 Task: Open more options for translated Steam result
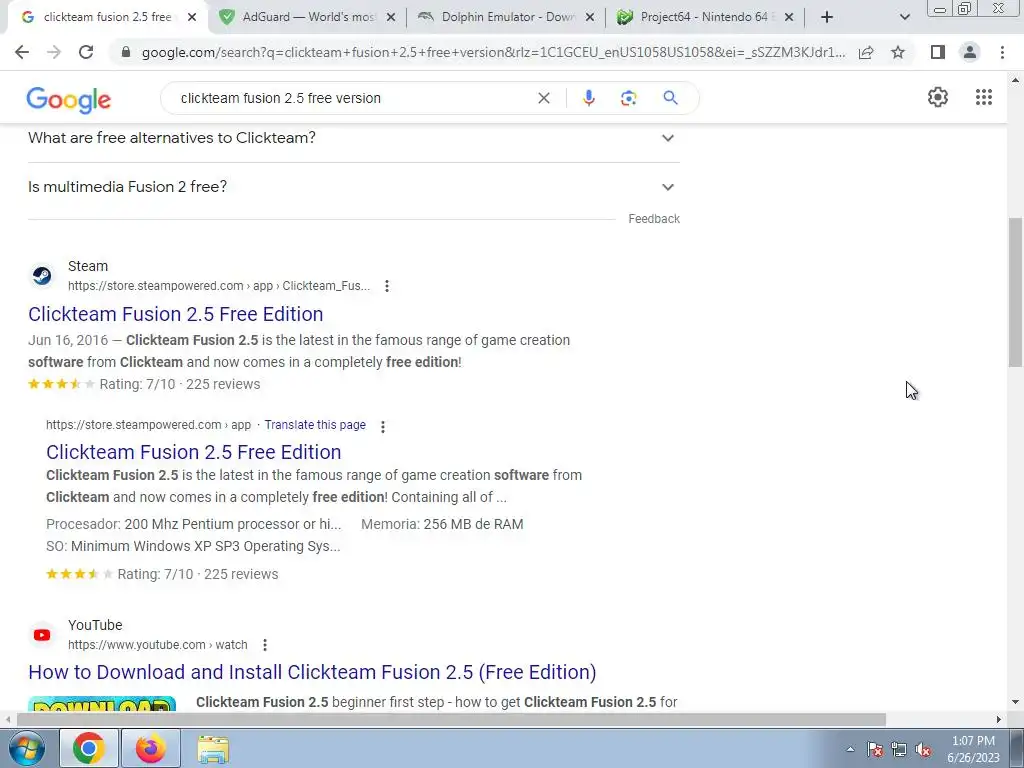[383, 426]
